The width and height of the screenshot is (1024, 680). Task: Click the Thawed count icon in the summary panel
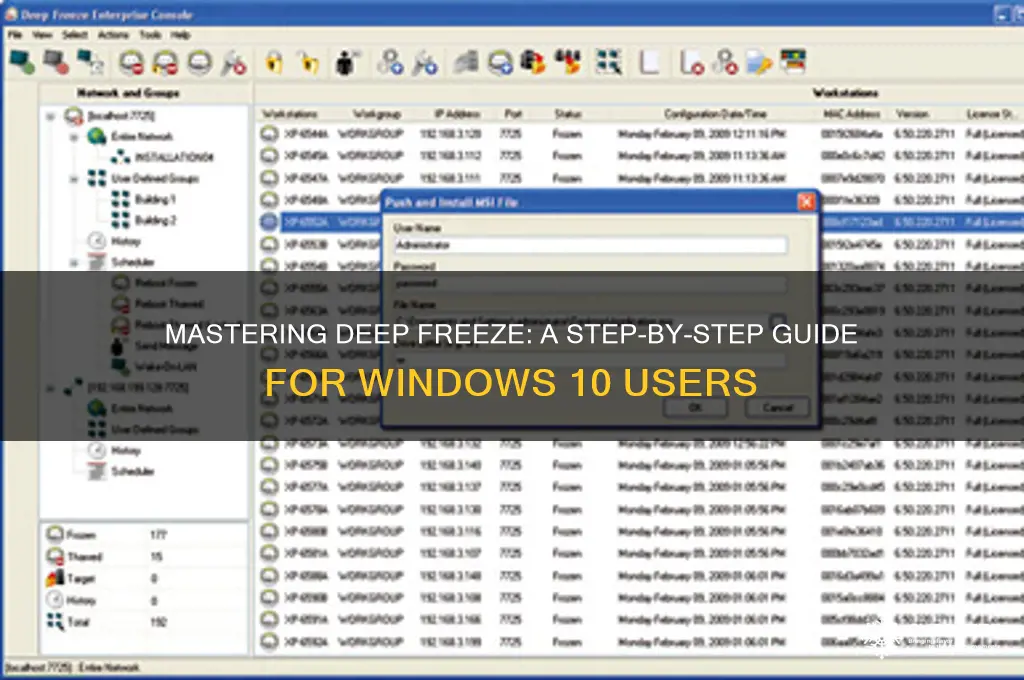(x=55, y=557)
